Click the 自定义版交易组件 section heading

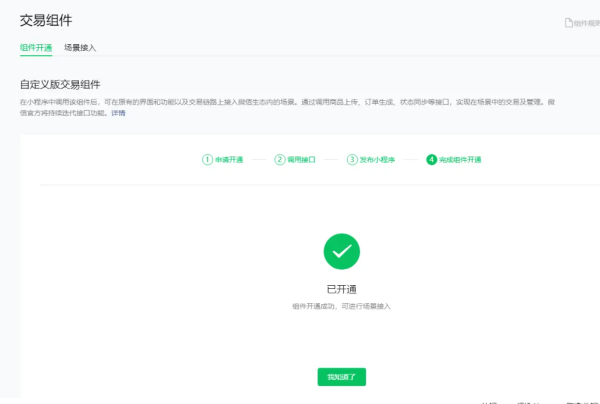click(x=60, y=84)
